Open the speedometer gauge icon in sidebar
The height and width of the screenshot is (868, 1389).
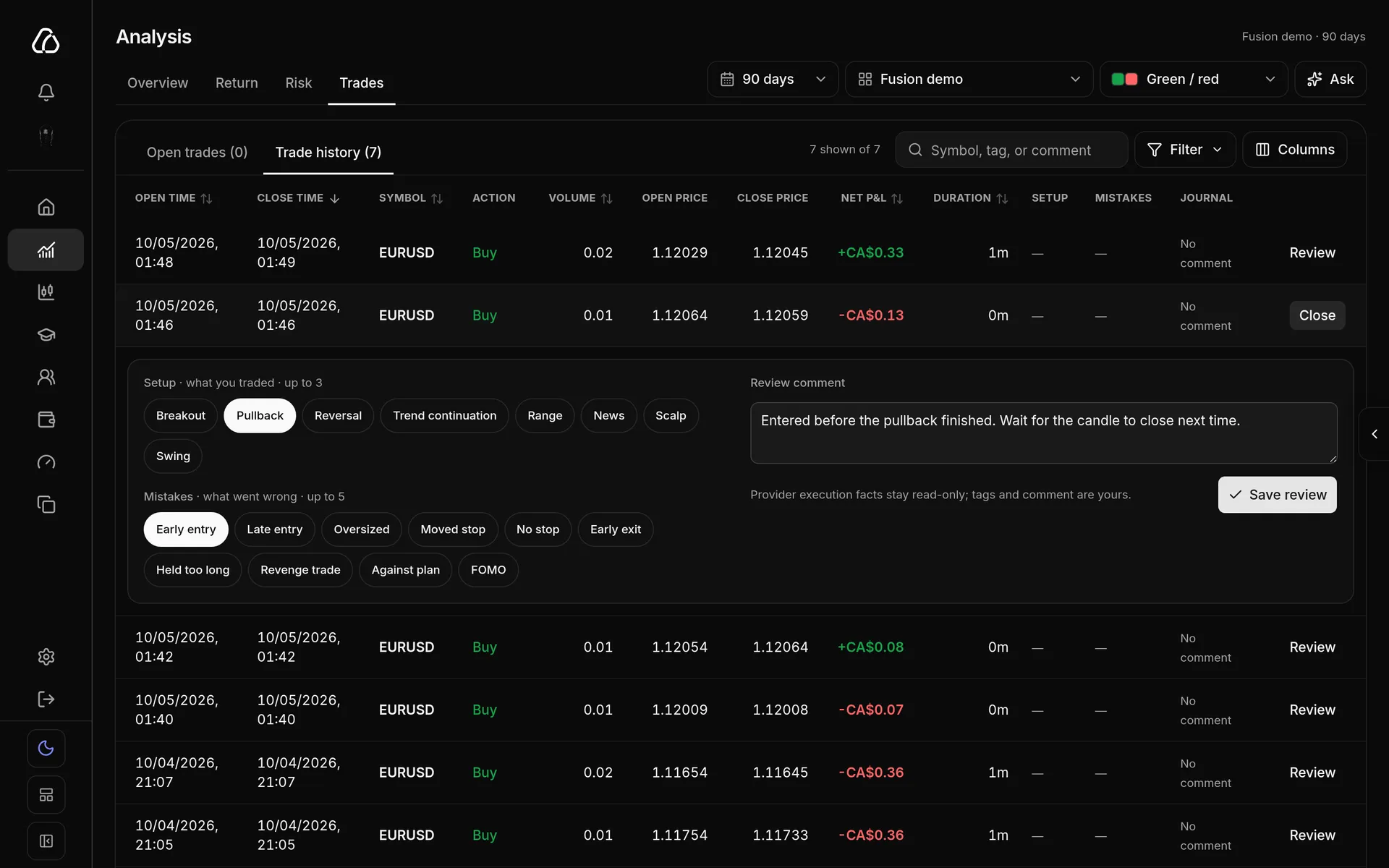click(46, 462)
